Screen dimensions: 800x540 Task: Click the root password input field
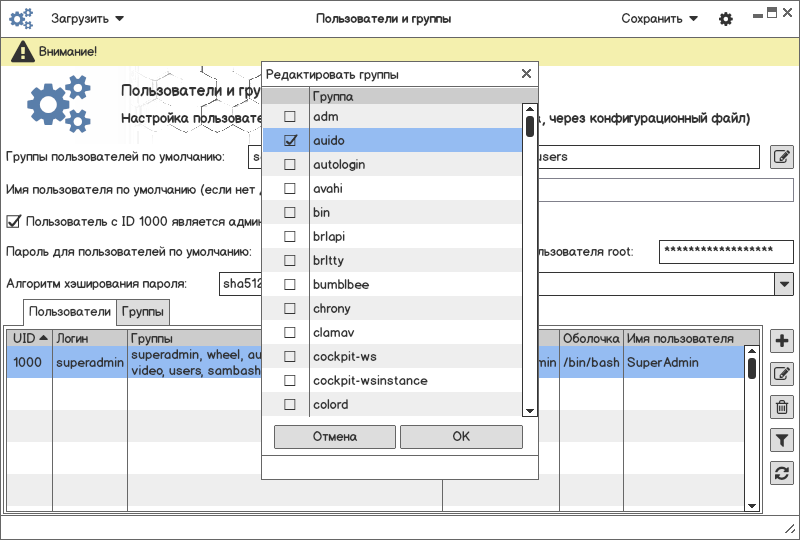(x=725, y=252)
